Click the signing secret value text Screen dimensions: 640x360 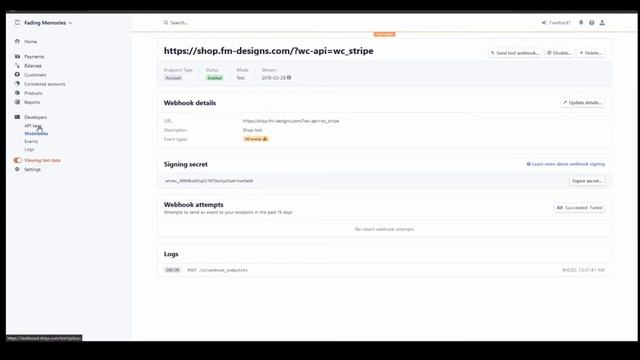click(209, 181)
